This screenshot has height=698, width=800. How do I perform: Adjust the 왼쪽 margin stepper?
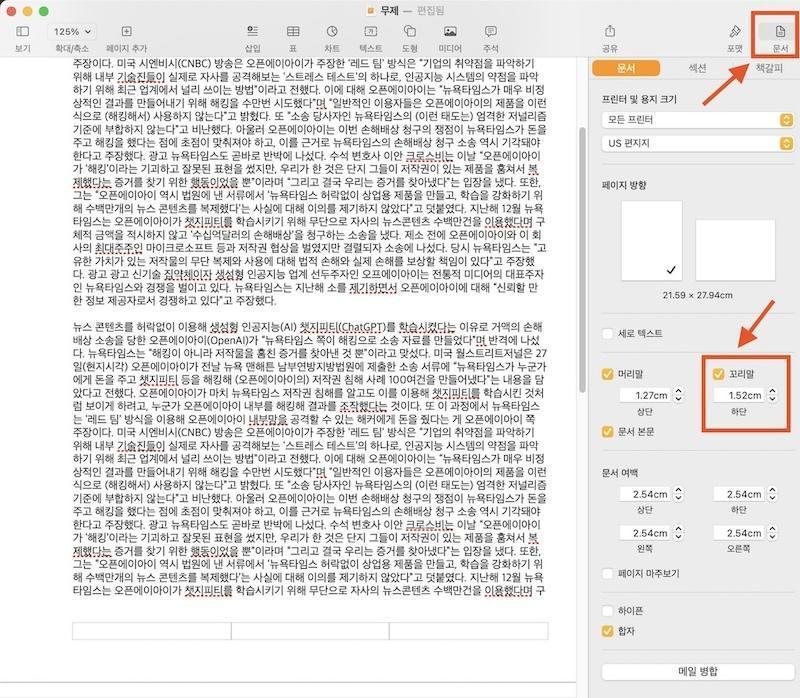click(679, 533)
